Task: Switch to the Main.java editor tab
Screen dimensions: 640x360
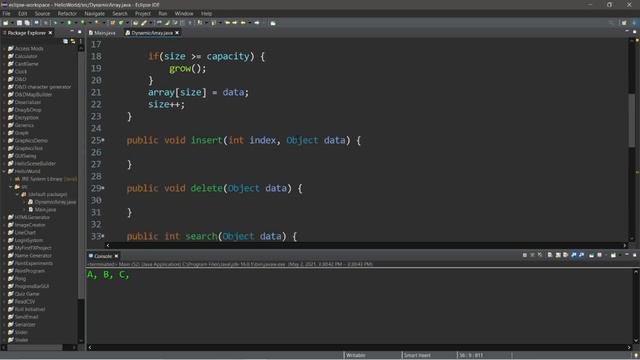Action: (x=102, y=33)
